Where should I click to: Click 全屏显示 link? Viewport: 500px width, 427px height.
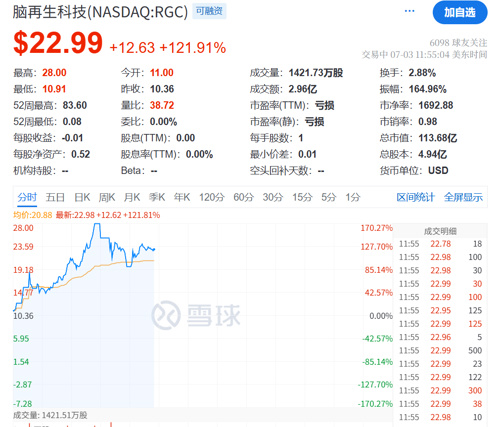pyautogui.click(x=463, y=197)
